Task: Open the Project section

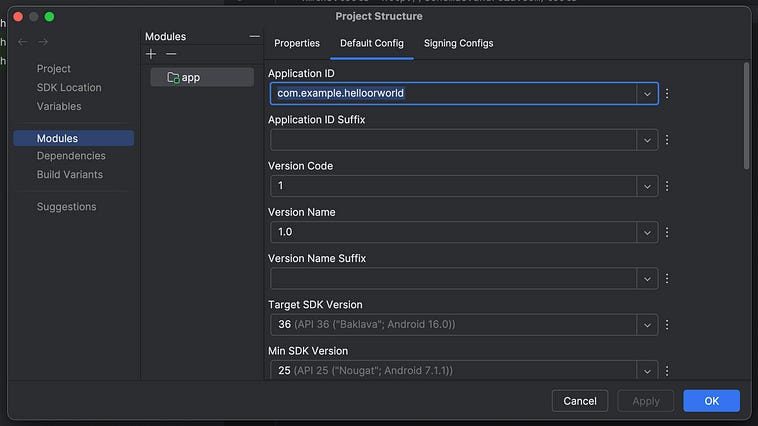Action: [54, 69]
